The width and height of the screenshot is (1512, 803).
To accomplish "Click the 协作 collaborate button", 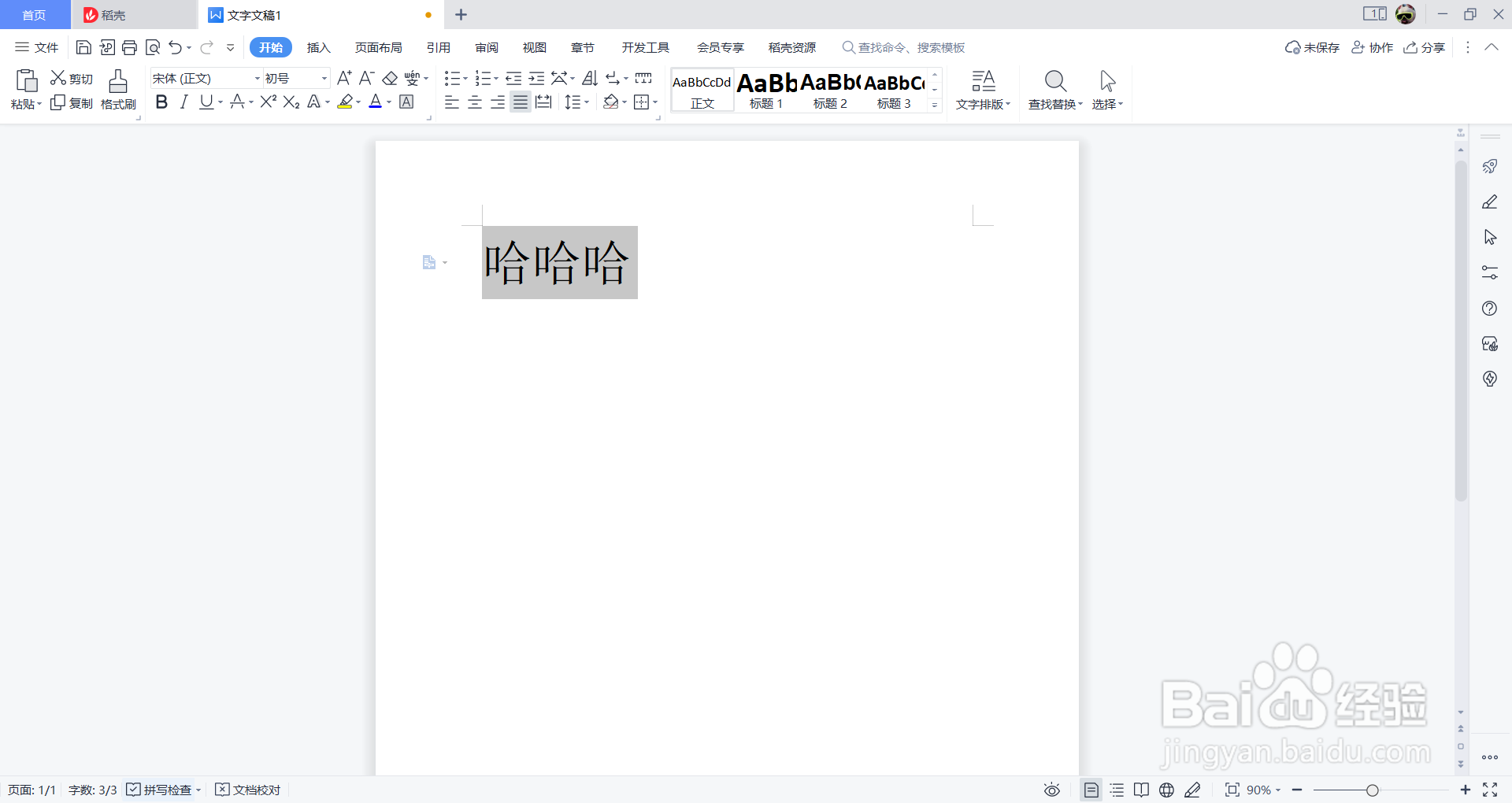I will [1372, 48].
